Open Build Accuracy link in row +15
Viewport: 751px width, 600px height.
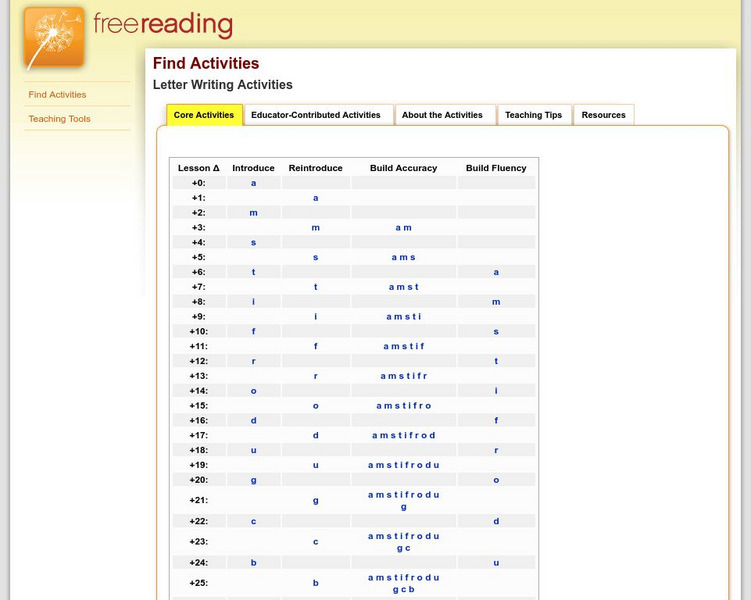tap(404, 406)
